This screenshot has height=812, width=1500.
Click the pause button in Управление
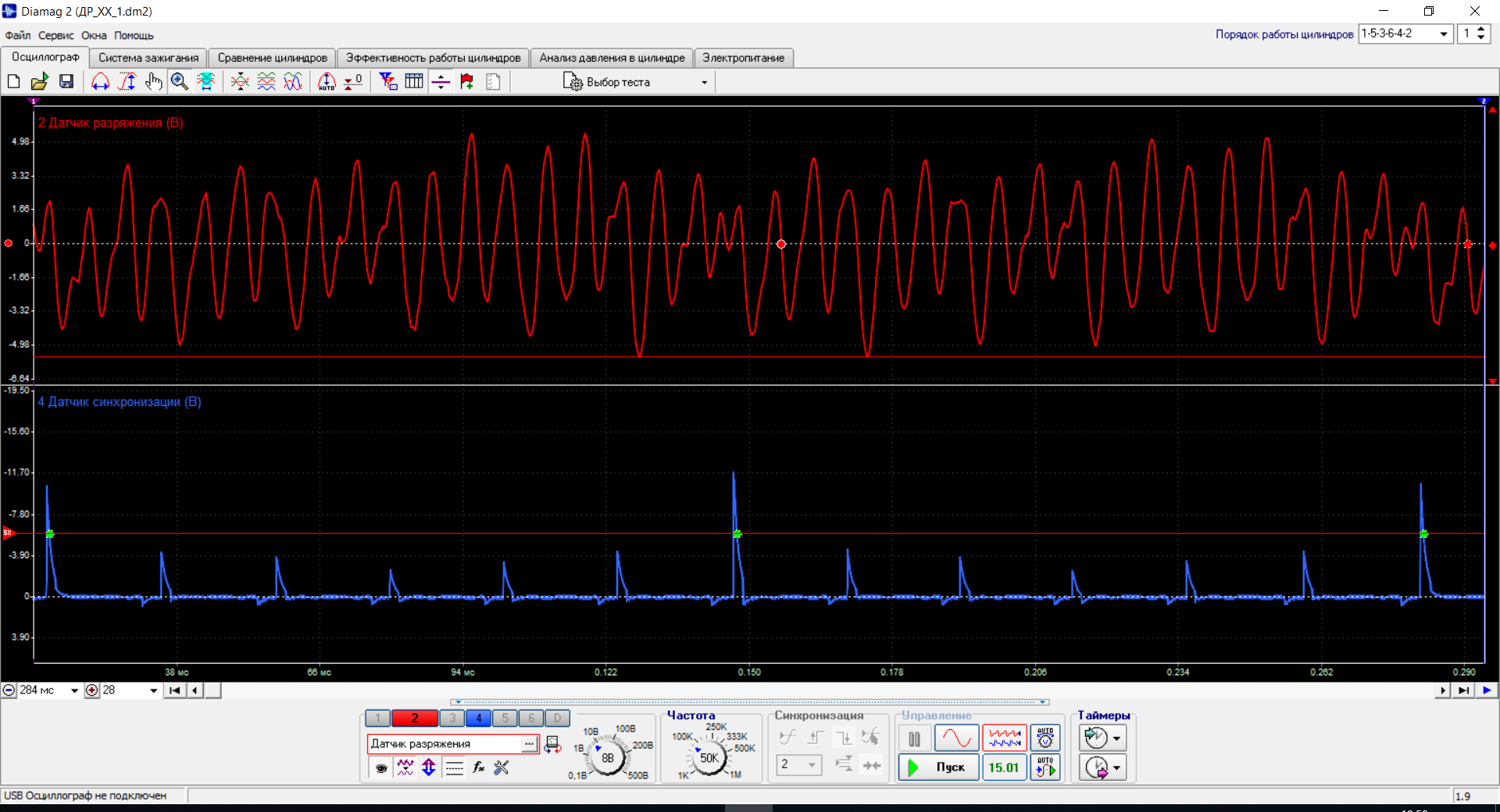click(x=914, y=738)
